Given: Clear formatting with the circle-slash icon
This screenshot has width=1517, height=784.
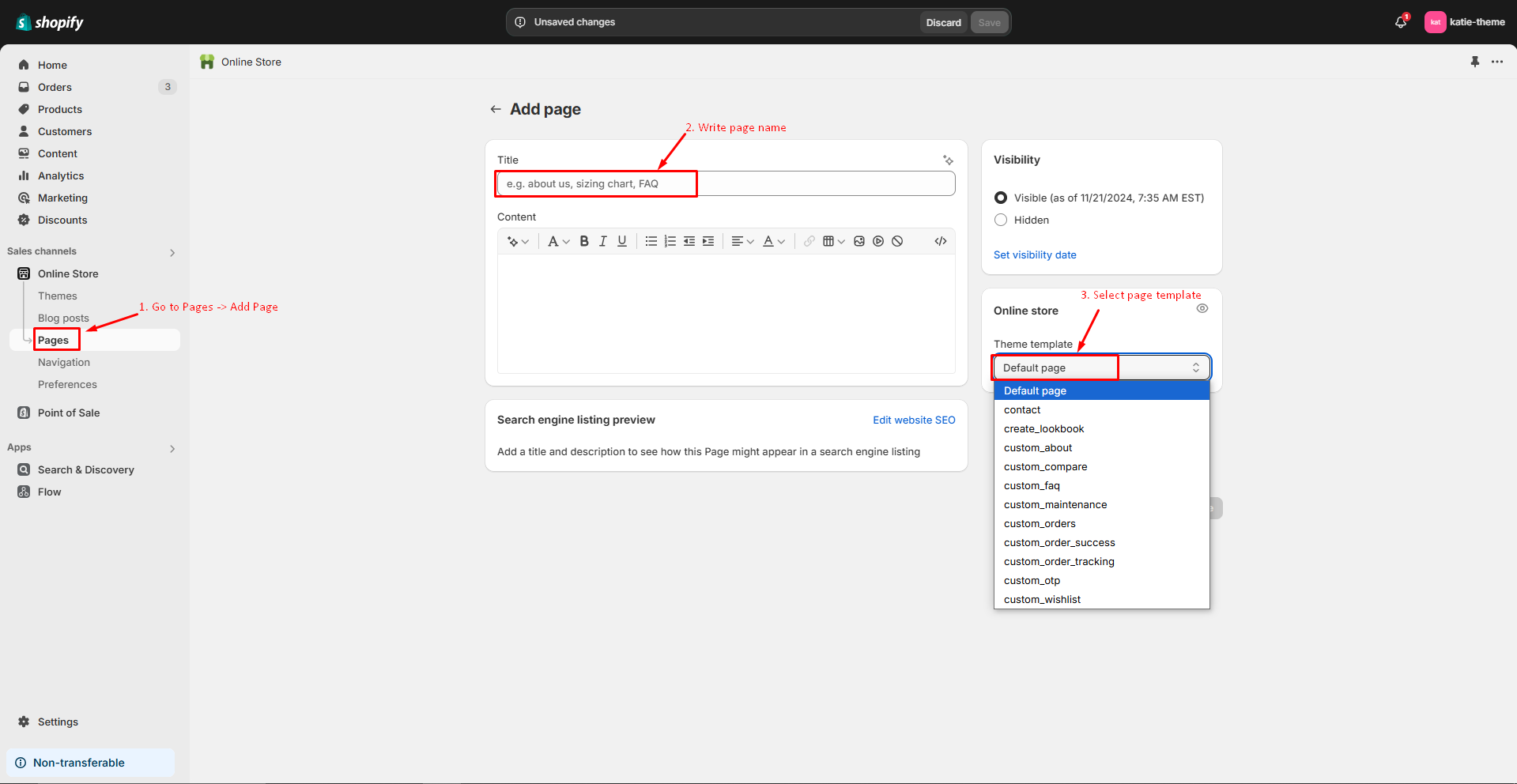Looking at the screenshot, I should 897,241.
